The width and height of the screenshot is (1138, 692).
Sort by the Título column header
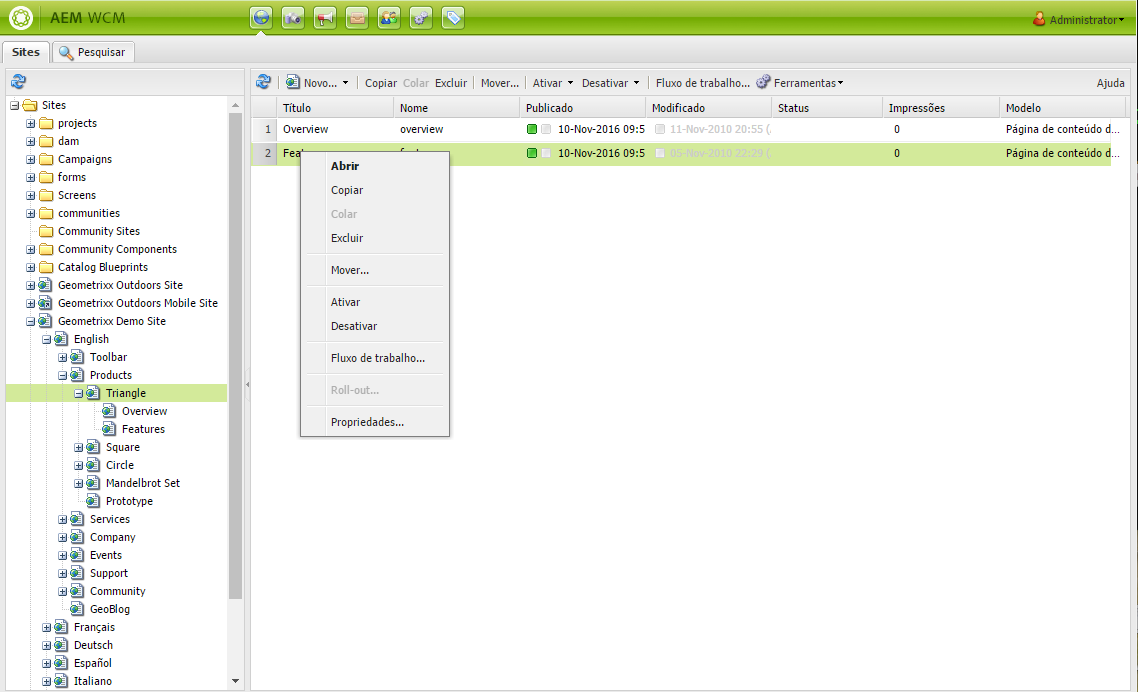pos(335,107)
